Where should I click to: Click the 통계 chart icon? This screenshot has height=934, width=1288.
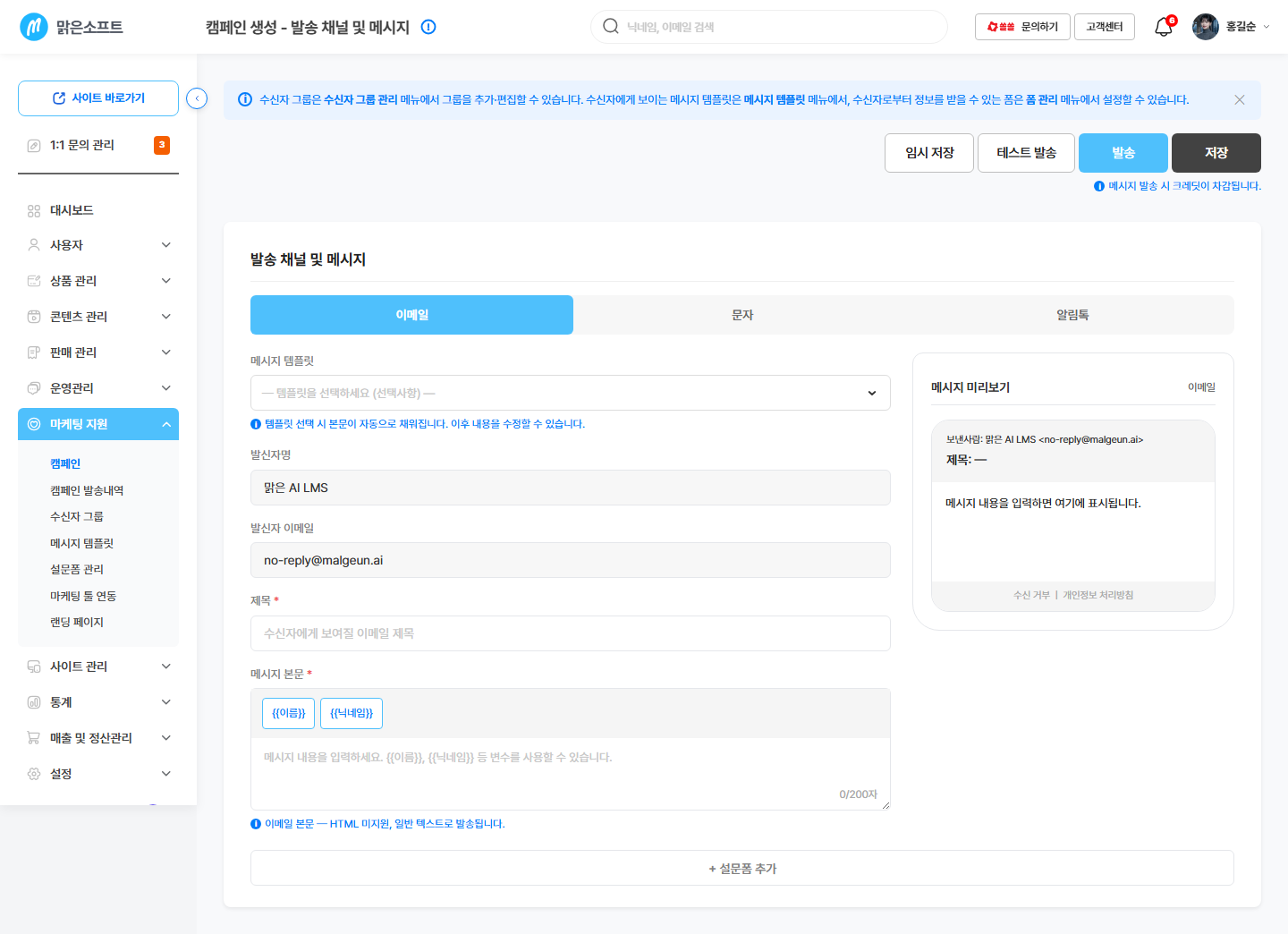click(34, 702)
